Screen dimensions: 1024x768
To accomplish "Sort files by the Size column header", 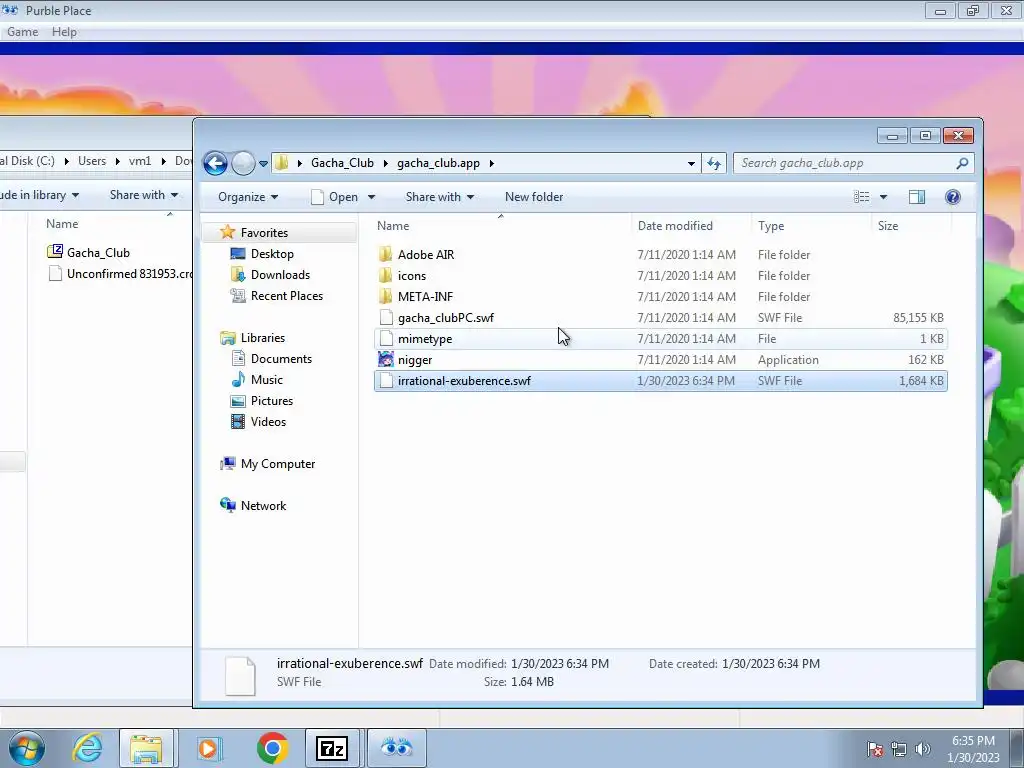I will point(911,226).
